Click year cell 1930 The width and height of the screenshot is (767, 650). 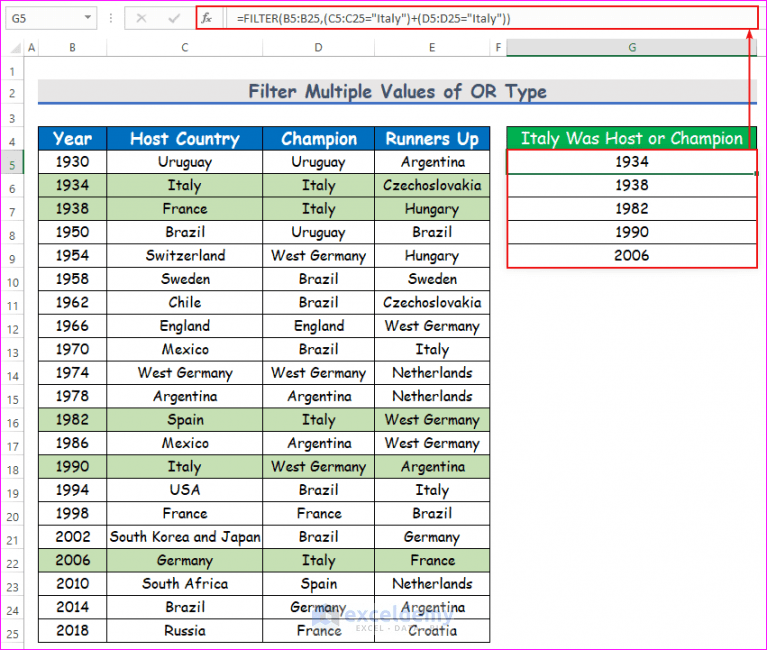click(x=72, y=162)
